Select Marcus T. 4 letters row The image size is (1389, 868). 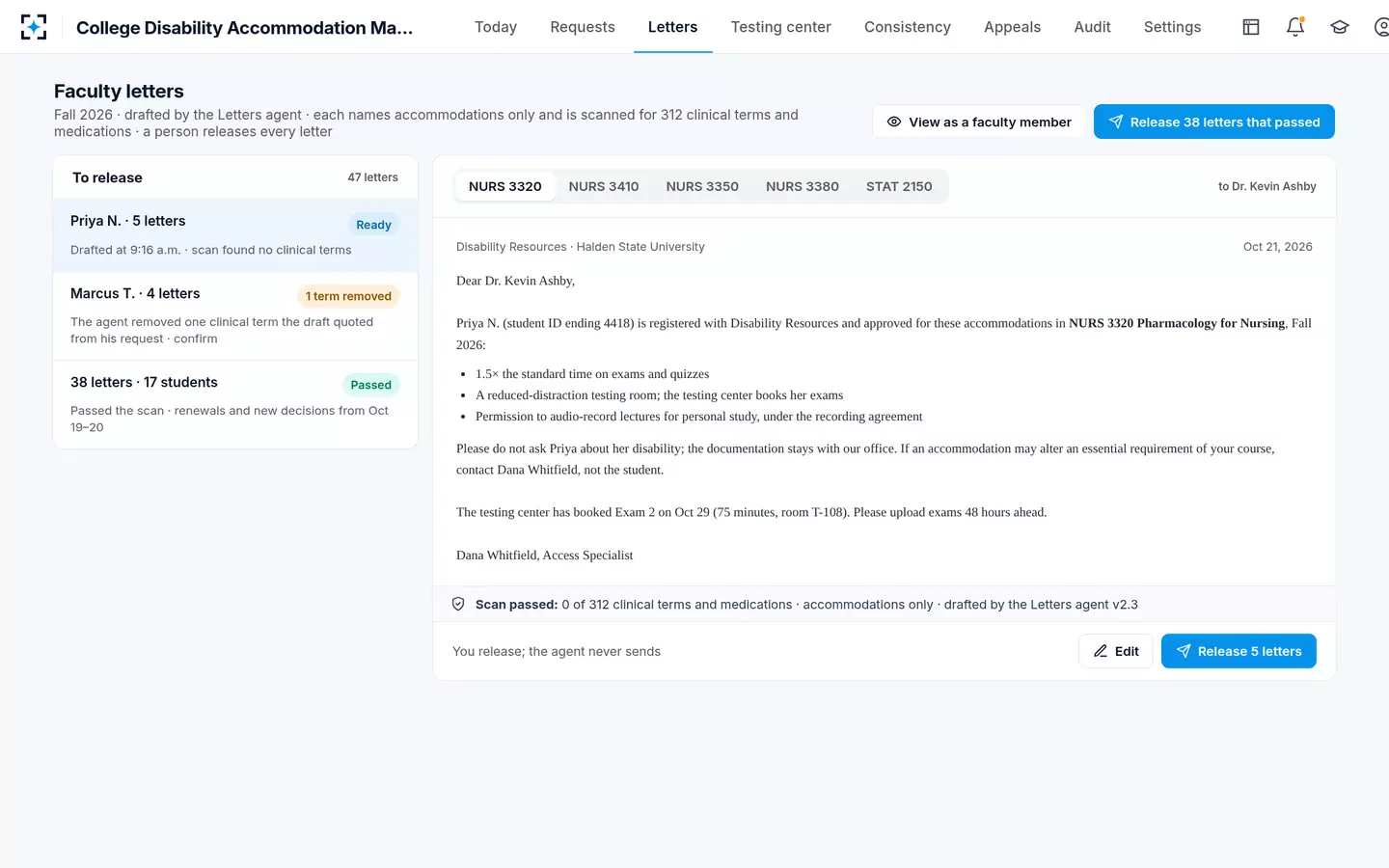coord(235,315)
